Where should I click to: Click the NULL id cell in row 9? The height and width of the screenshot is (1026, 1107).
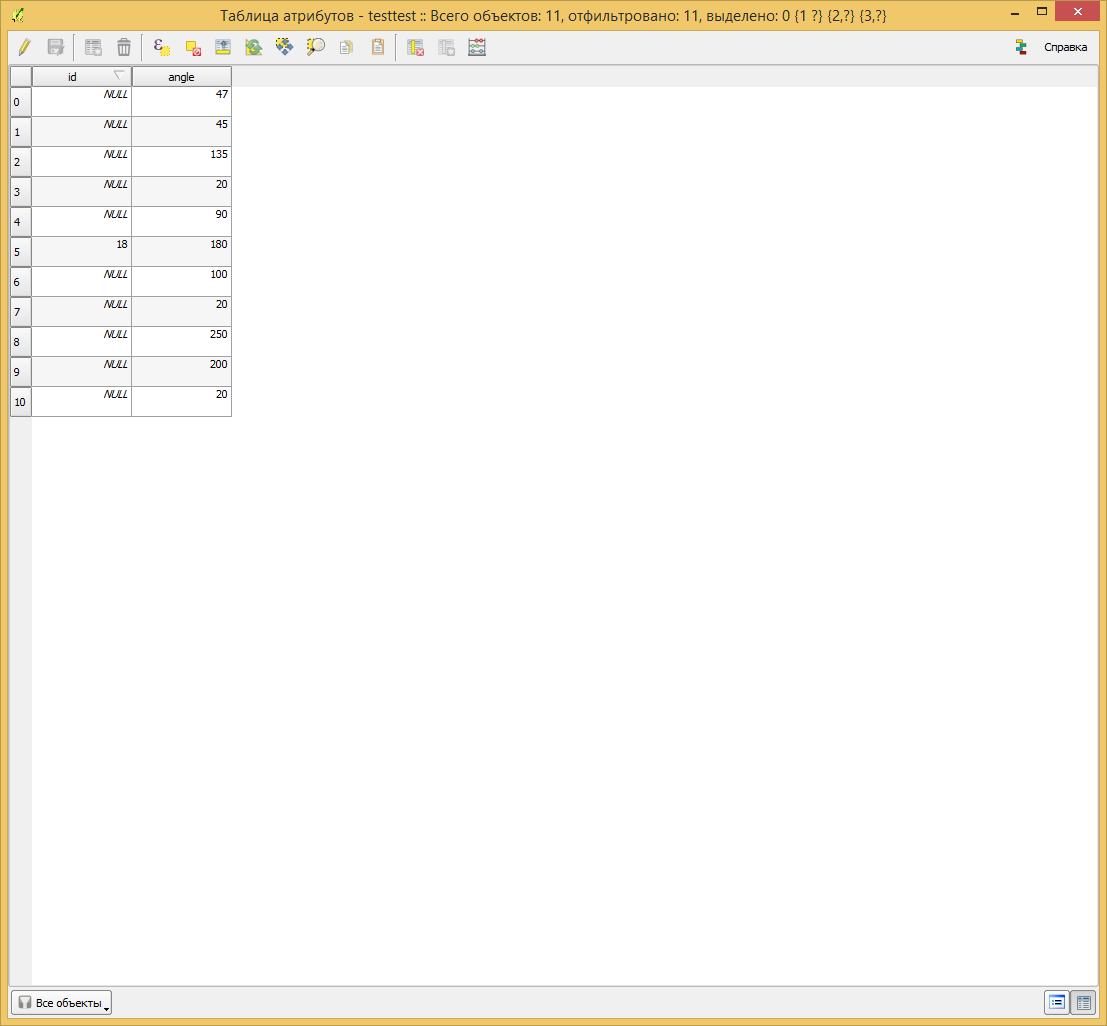tap(82, 372)
